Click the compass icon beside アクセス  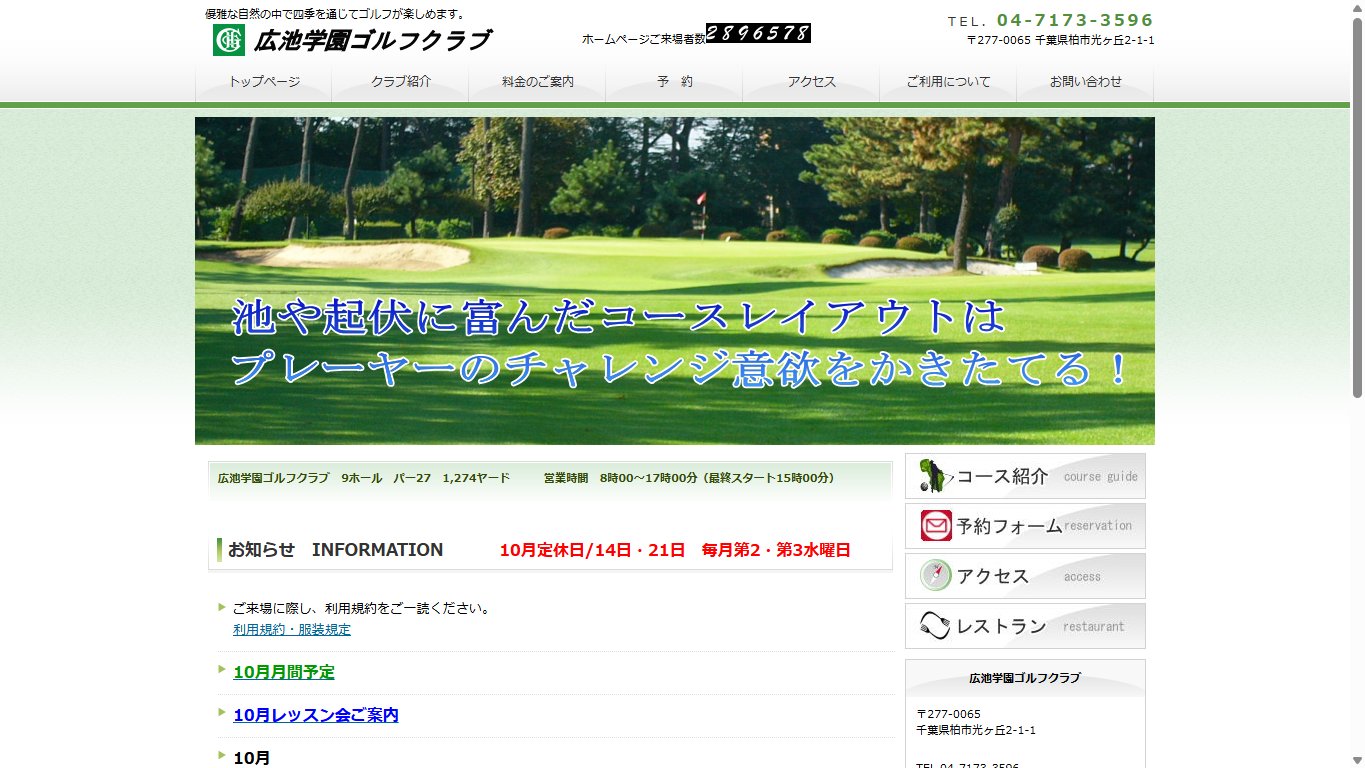point(936,576)
